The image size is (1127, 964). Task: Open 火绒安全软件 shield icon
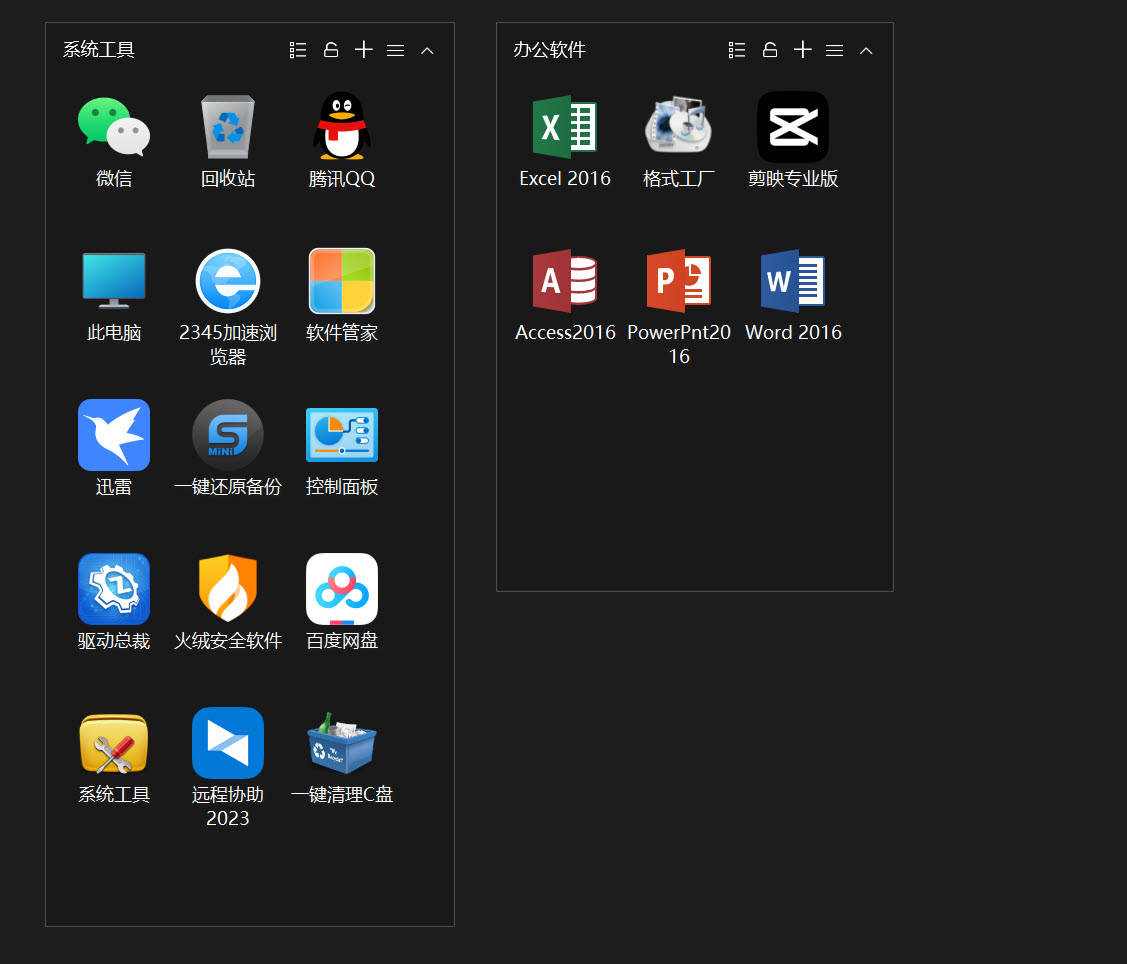(x=228, y=588)
